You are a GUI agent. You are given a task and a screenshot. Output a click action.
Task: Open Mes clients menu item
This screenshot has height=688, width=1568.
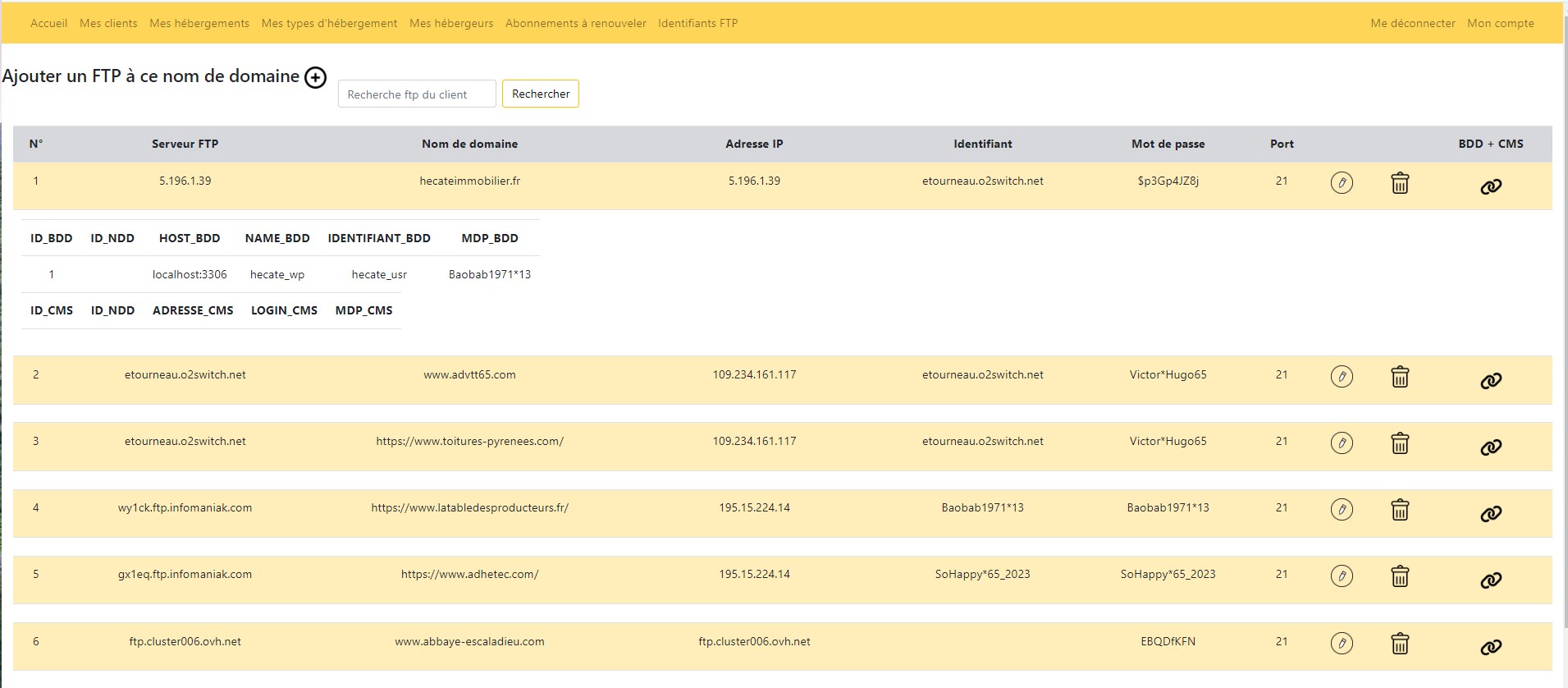point(108,23)
